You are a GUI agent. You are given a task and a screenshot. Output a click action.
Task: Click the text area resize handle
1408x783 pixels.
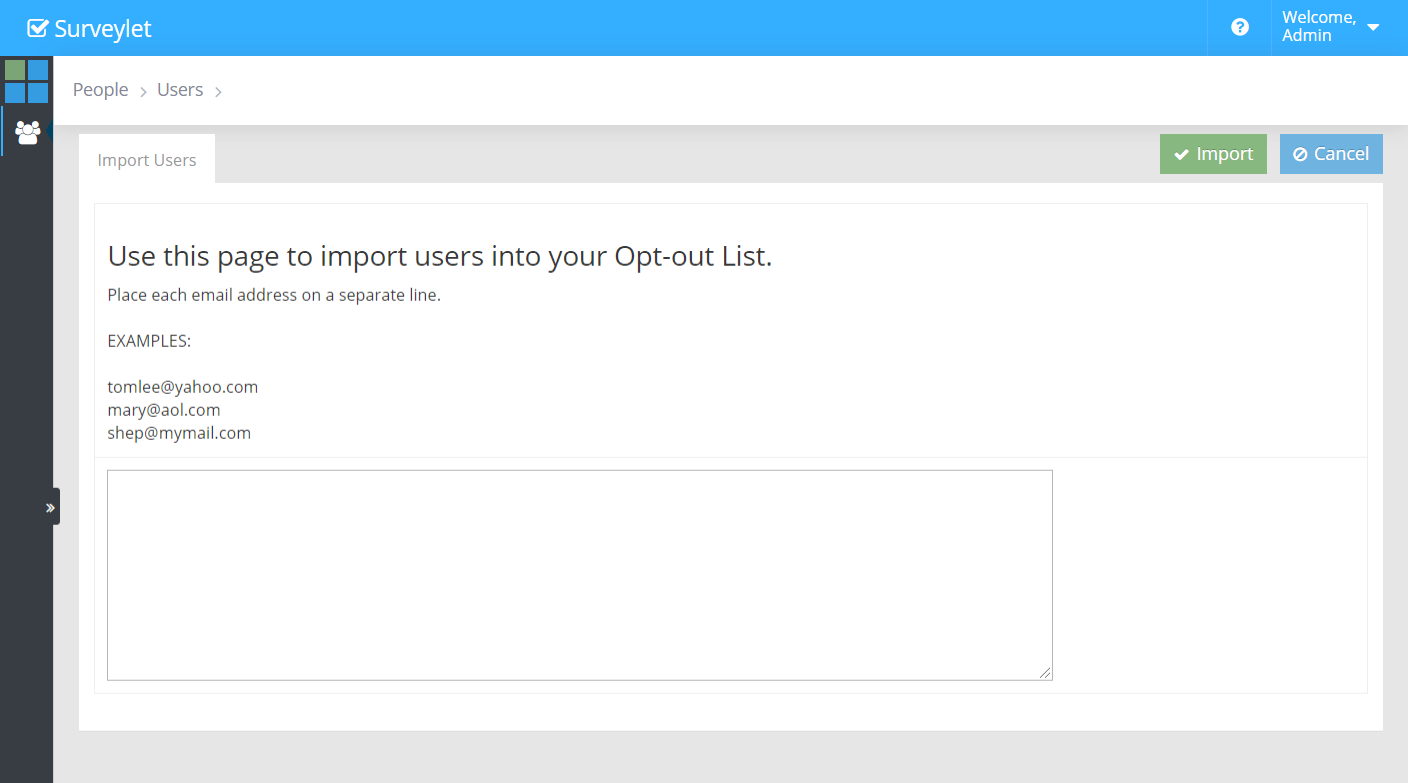coord(1045,673)
